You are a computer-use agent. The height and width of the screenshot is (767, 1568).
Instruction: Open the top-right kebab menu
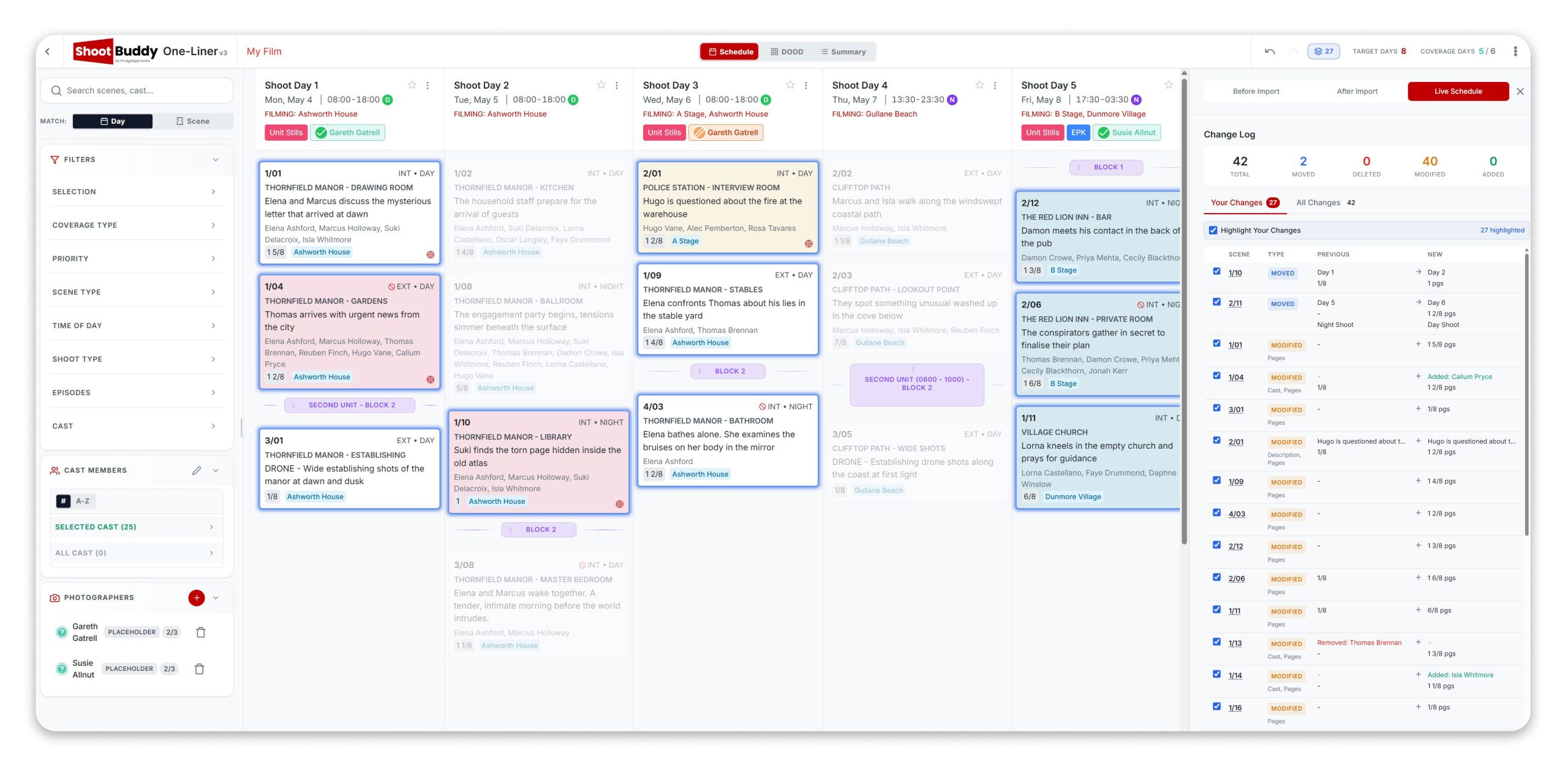click(1515, 51)
